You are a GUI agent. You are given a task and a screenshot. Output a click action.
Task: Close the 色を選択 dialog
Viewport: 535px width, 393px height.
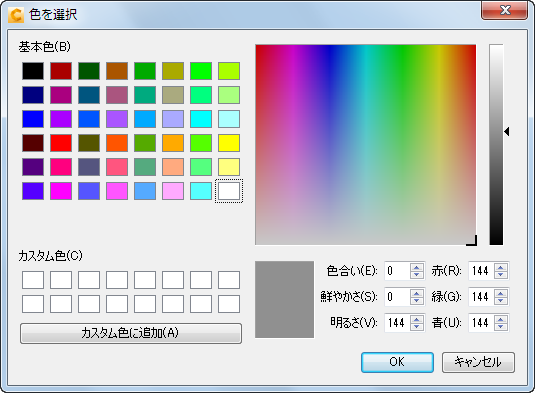click(x=504, y=11)
